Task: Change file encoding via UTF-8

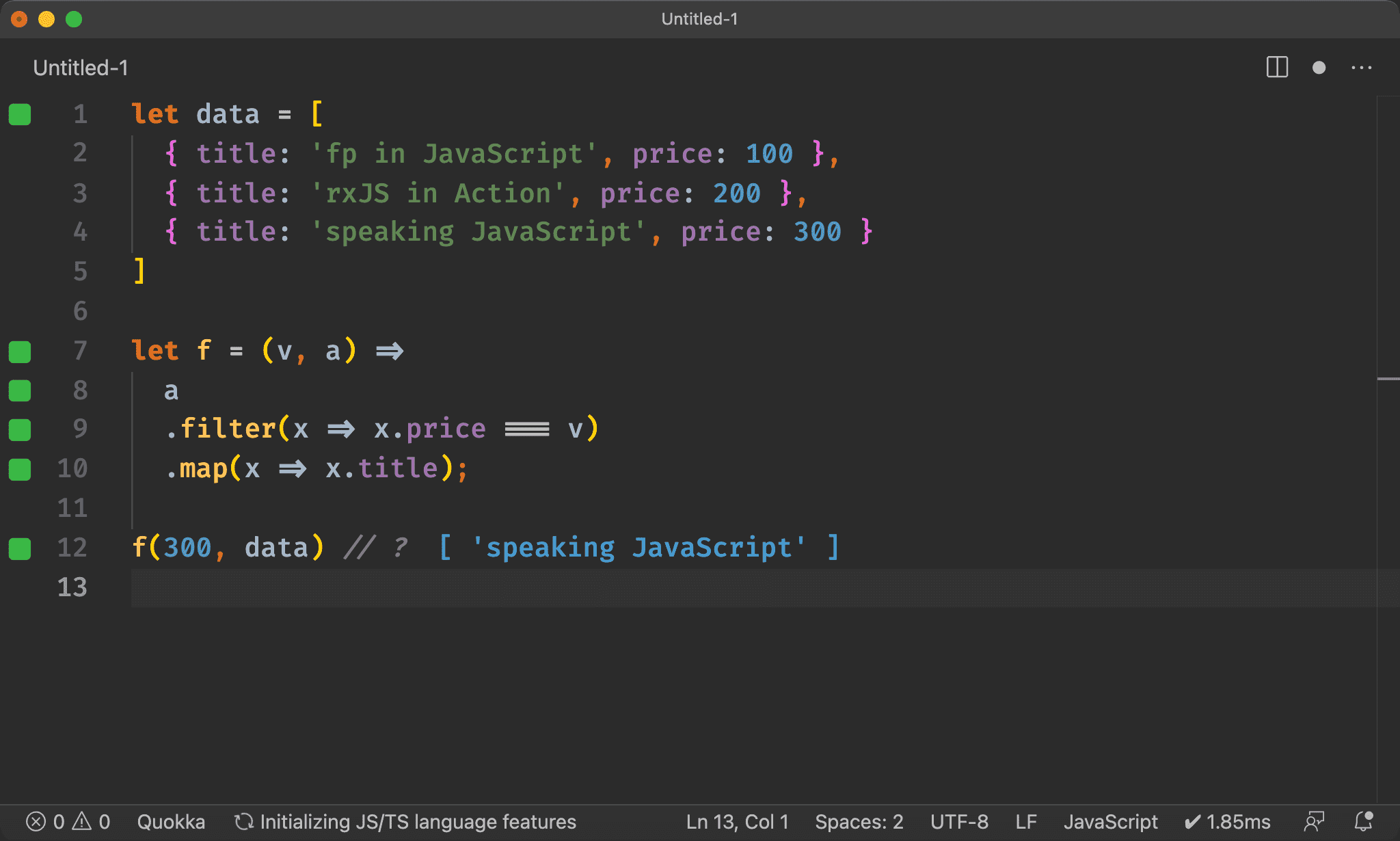Action: coord(959,821)
